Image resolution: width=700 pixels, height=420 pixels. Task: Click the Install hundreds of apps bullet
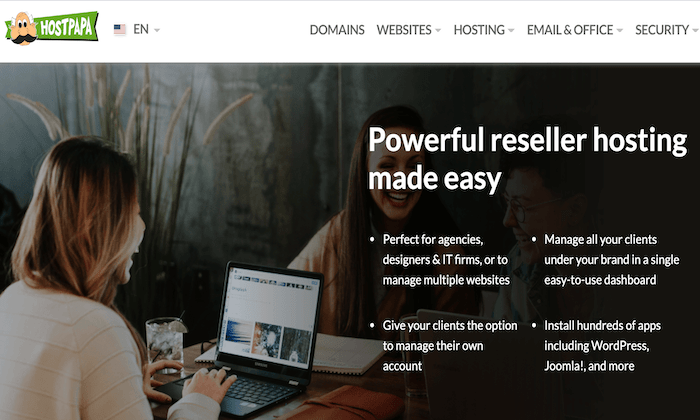pos(602,346)
